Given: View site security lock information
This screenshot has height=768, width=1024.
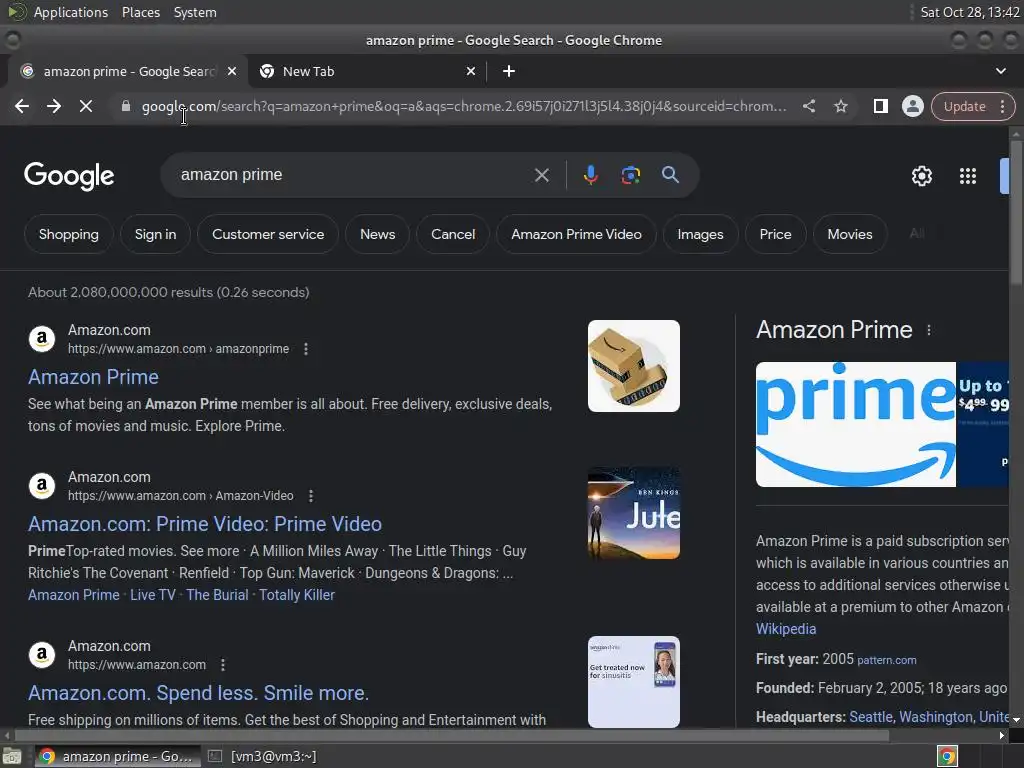Looking at the screenshot, I should pos(126,106).
